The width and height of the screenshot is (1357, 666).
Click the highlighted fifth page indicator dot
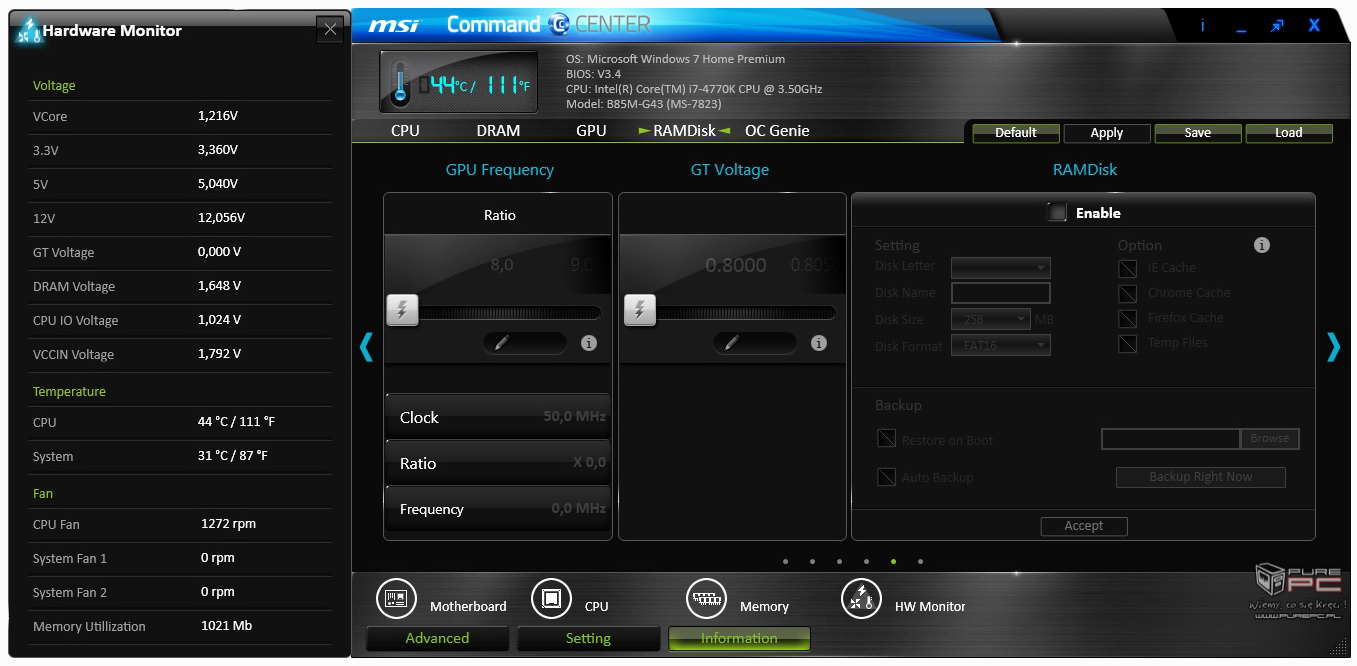pyautogui.click(x=893, y=562)
